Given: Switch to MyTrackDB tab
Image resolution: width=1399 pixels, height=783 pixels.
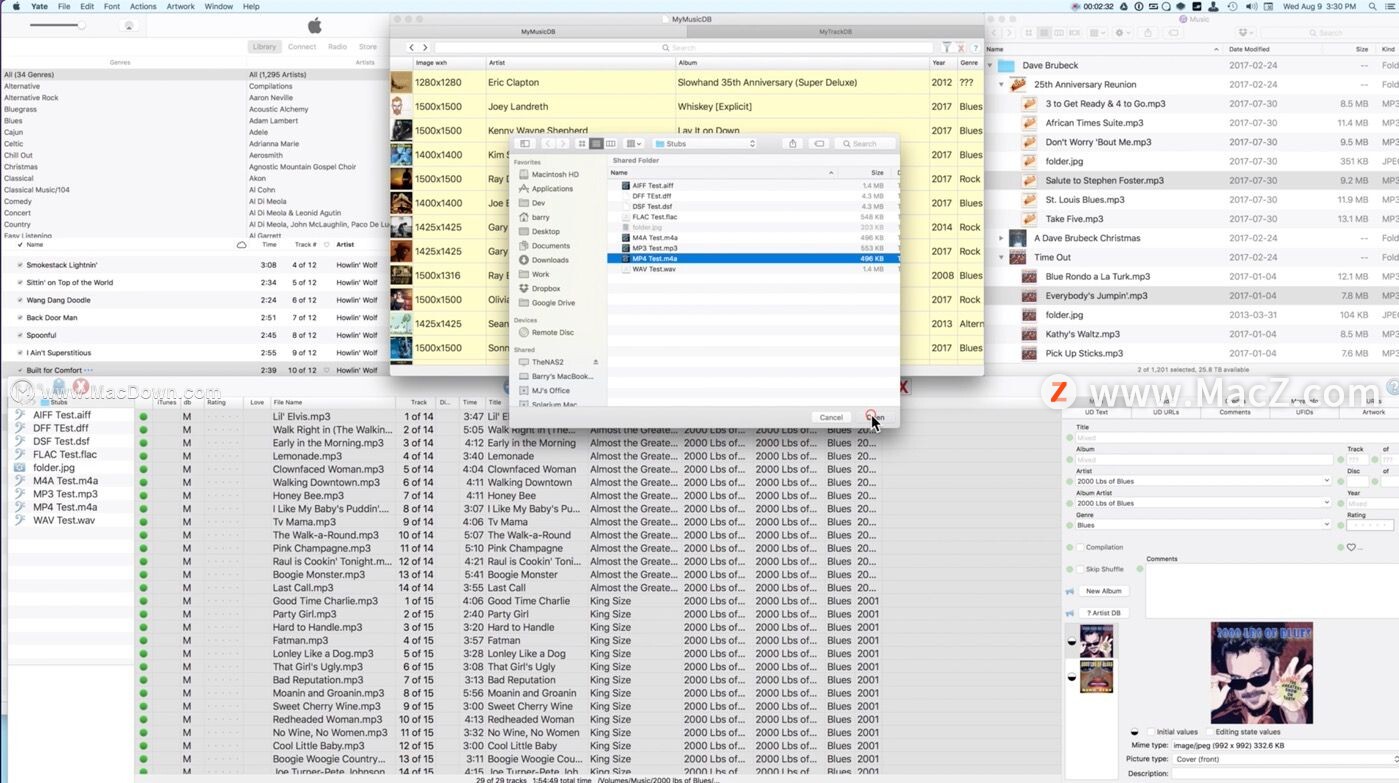Looking at the screenshot, I should click(836, 31).
